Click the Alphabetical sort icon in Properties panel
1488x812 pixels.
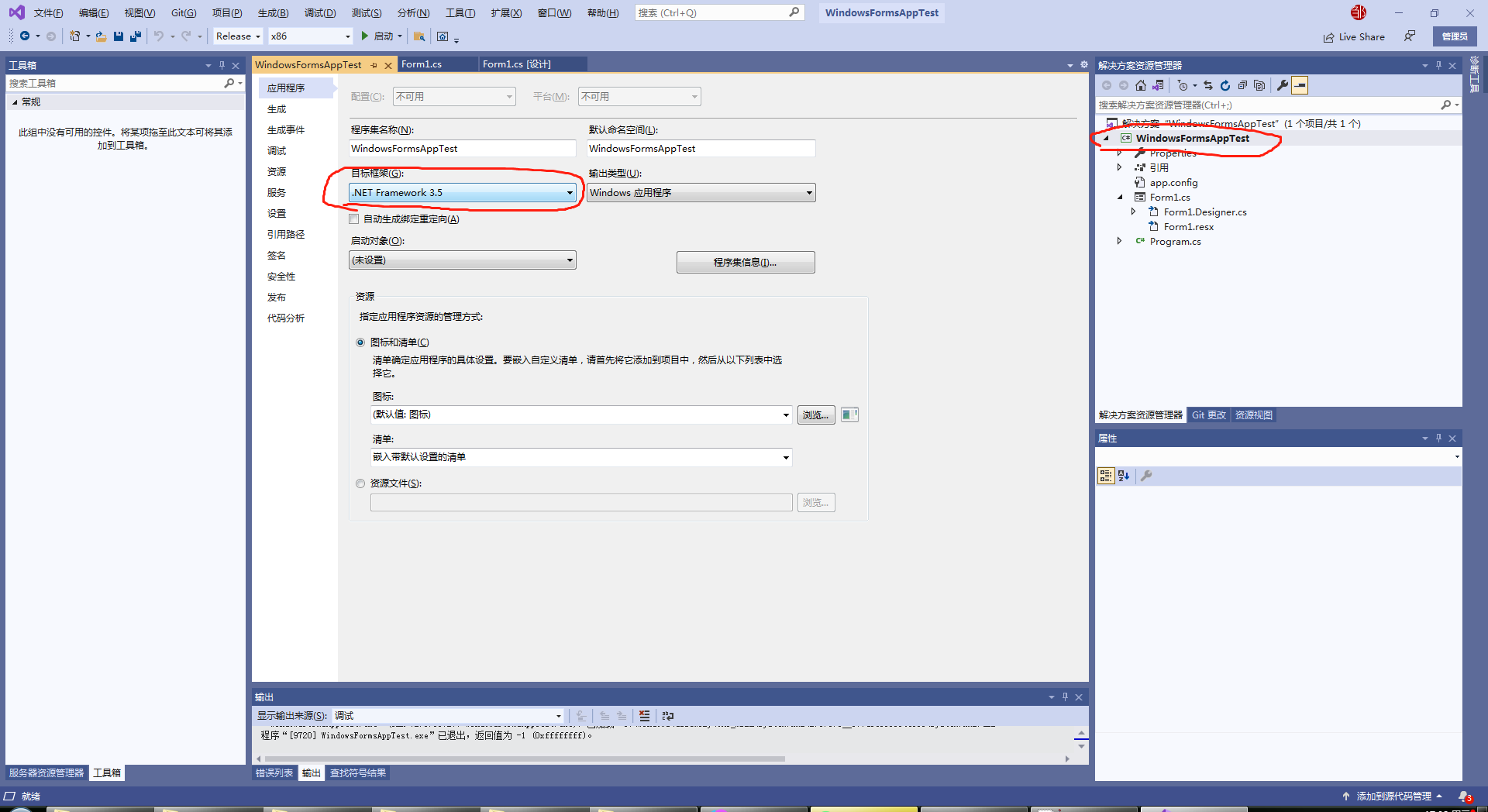[x=1124, y=476]
